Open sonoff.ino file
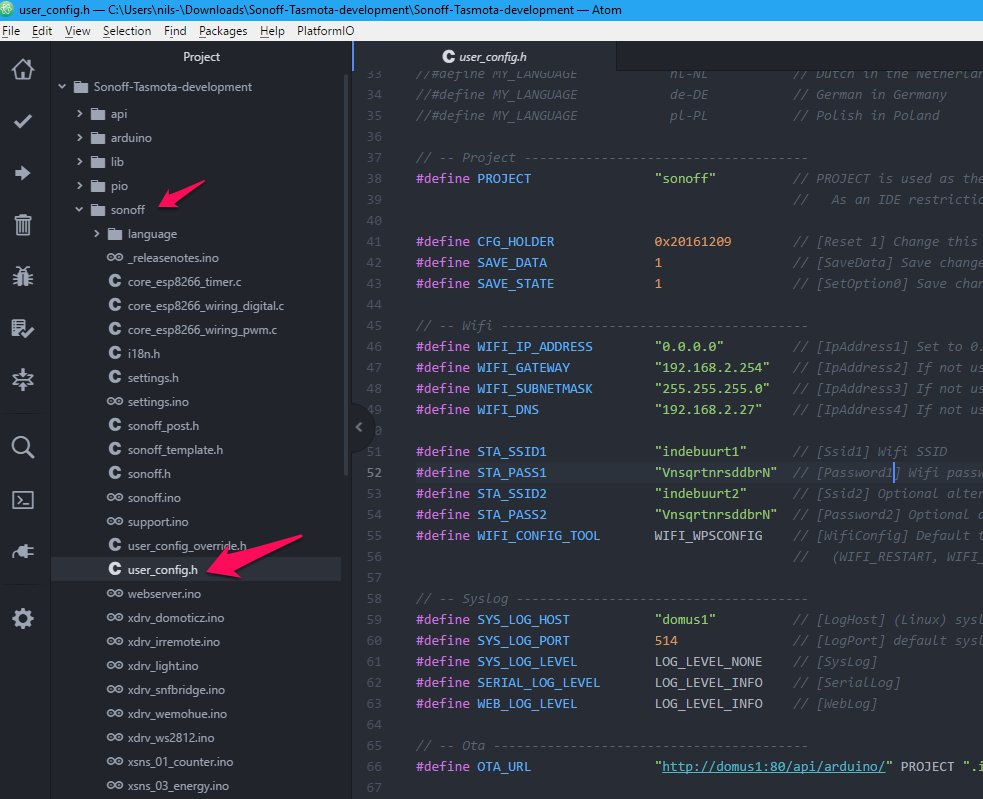This screenshot has width=983, height=799. pos(154,497)
